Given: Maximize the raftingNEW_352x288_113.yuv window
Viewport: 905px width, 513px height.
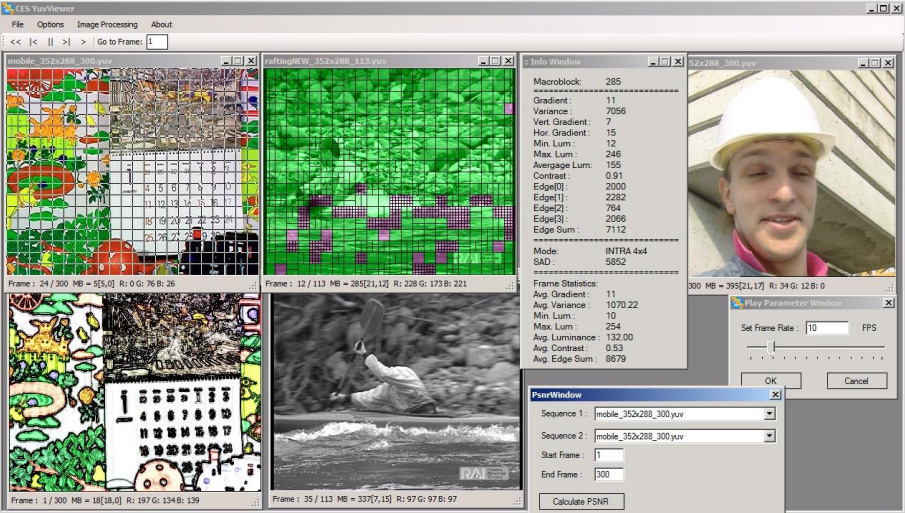Looking at the screenshot, I should click(x=495, y=61).
